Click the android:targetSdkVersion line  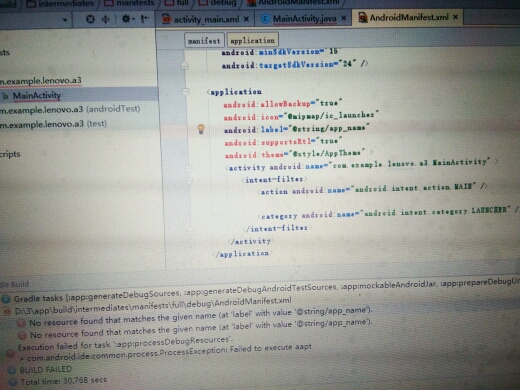tap(295, 64)
